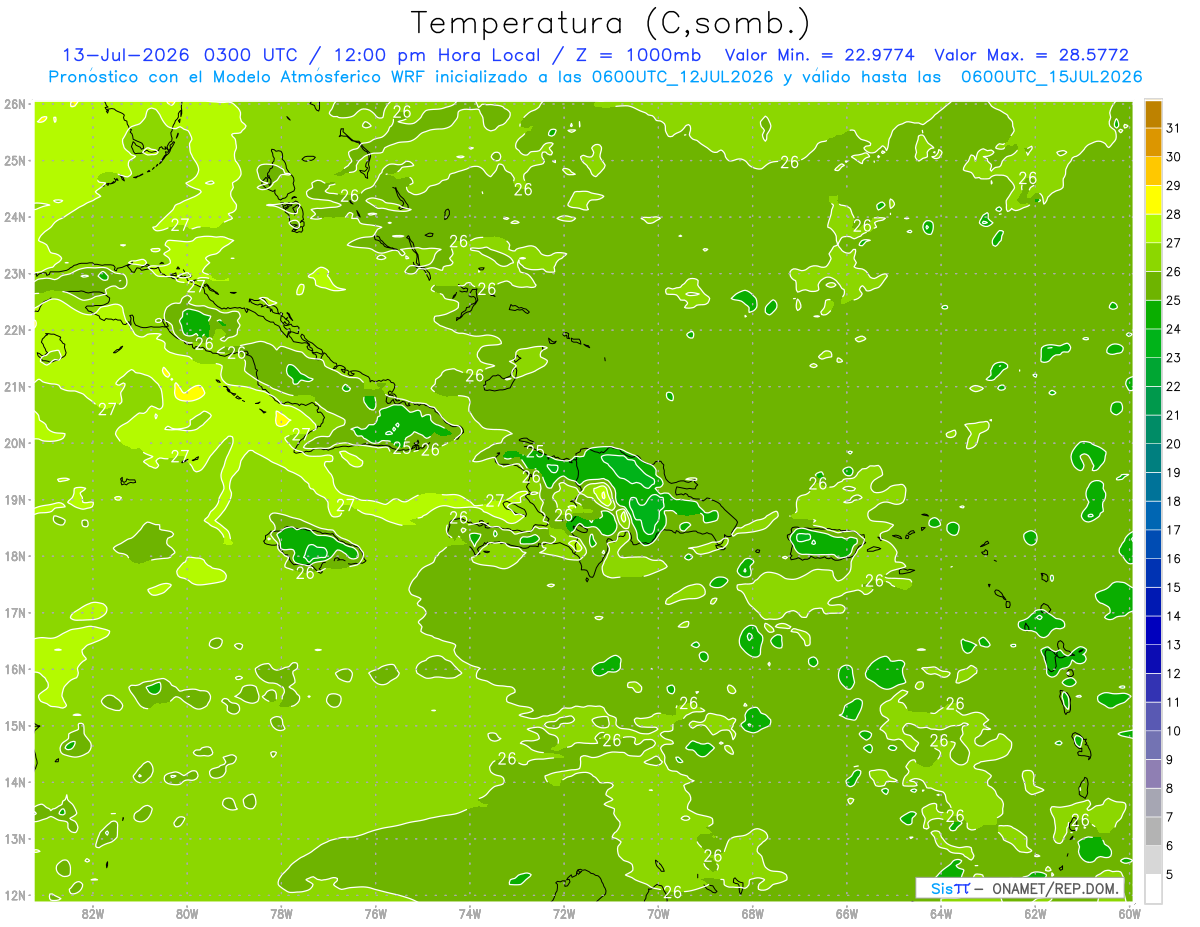1200x927 pixels.
Task: Click latitude label "23N"
Action: click(x=15, y=273)
